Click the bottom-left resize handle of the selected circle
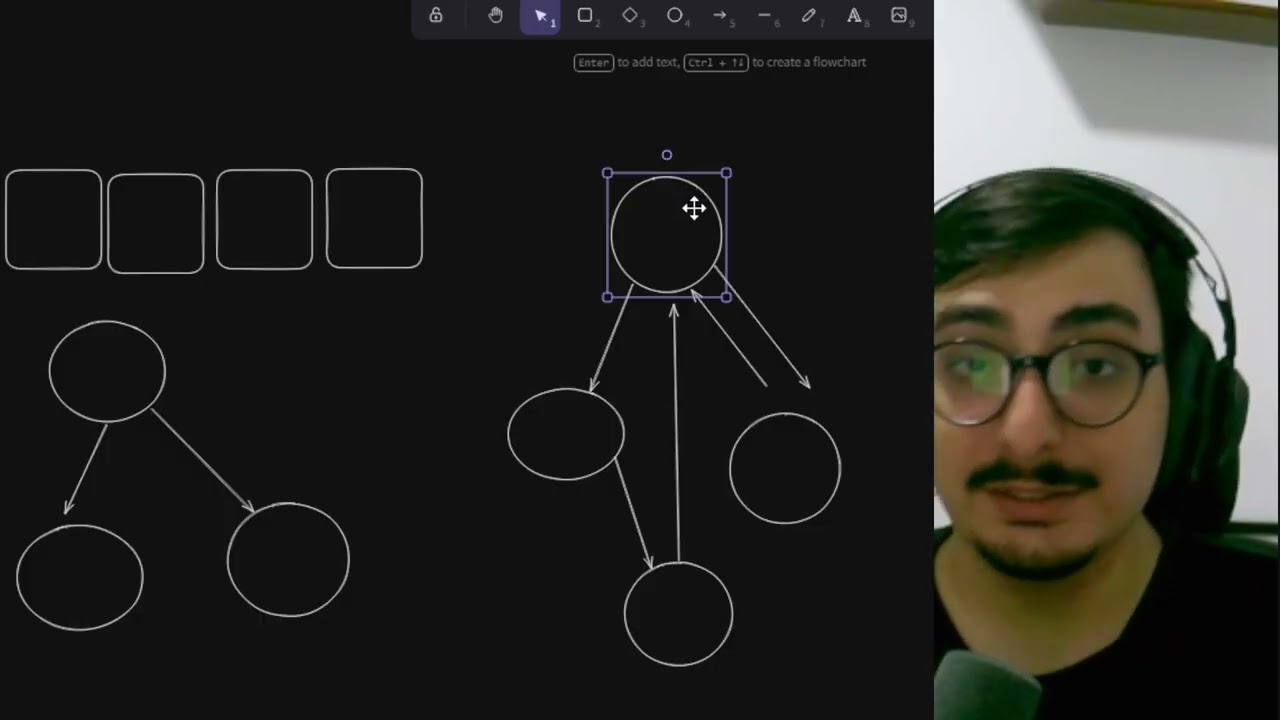Screen dimensions: 1280x720 click(608, 297)
